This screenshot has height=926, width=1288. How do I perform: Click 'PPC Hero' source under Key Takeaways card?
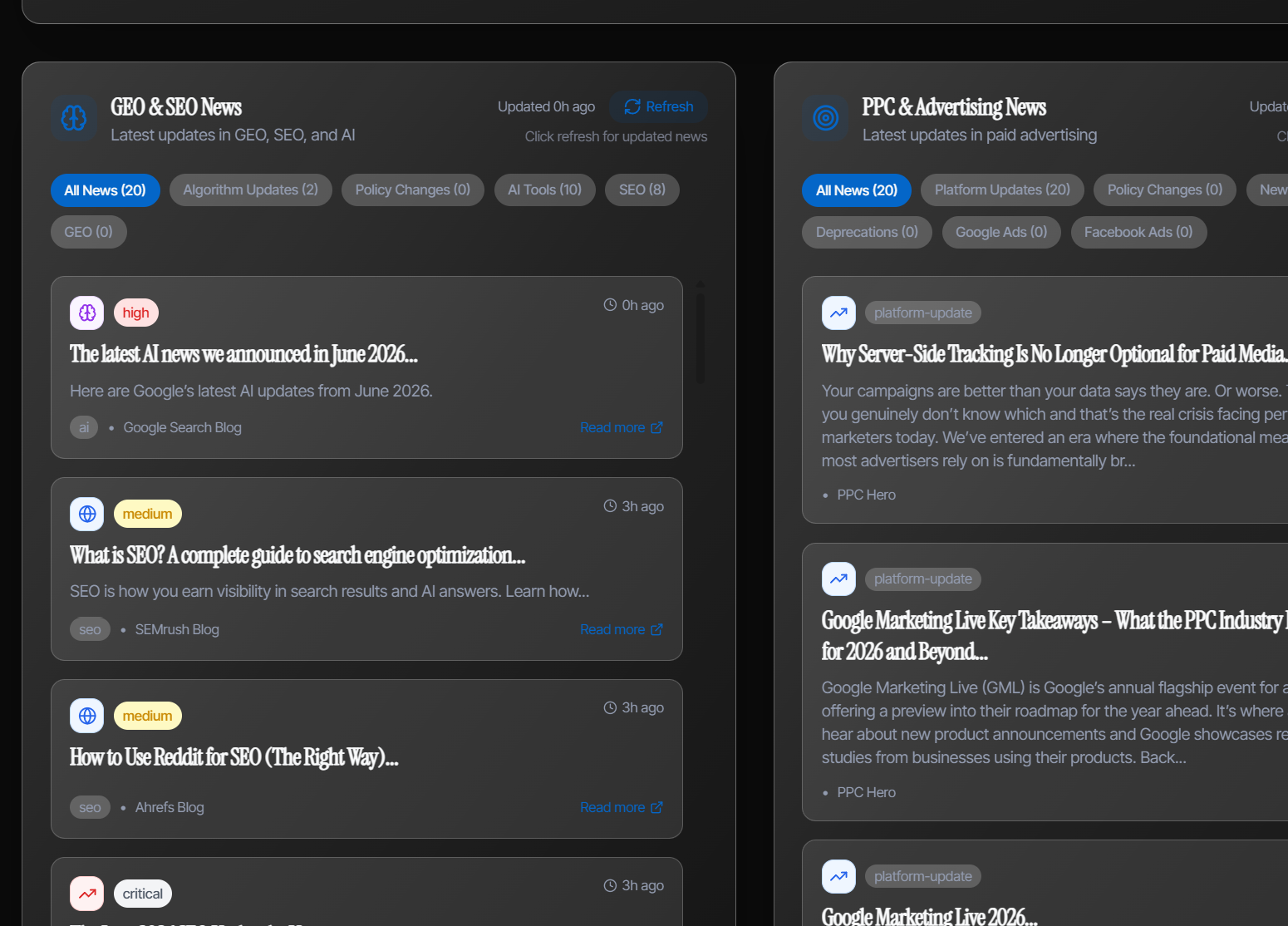(x=867, y=792)
